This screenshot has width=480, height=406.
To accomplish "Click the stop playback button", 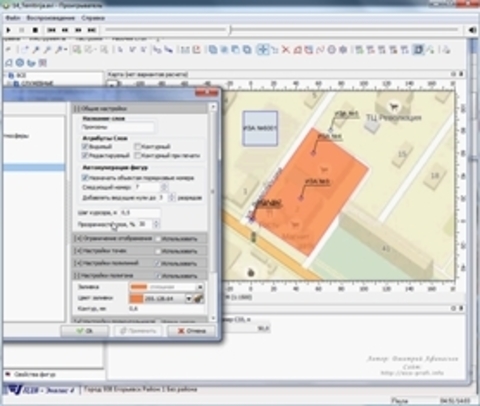I will [35, 30].
